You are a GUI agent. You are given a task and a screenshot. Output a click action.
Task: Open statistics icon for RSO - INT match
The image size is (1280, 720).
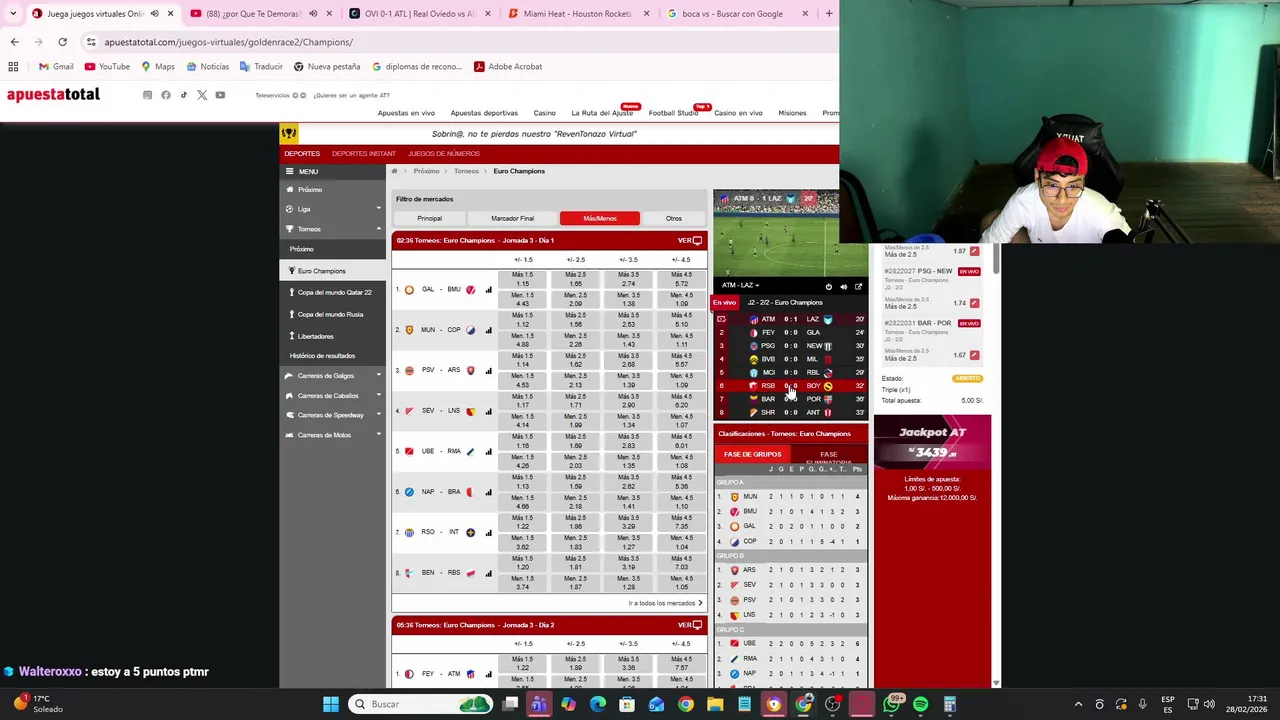(x=488, y=533)
